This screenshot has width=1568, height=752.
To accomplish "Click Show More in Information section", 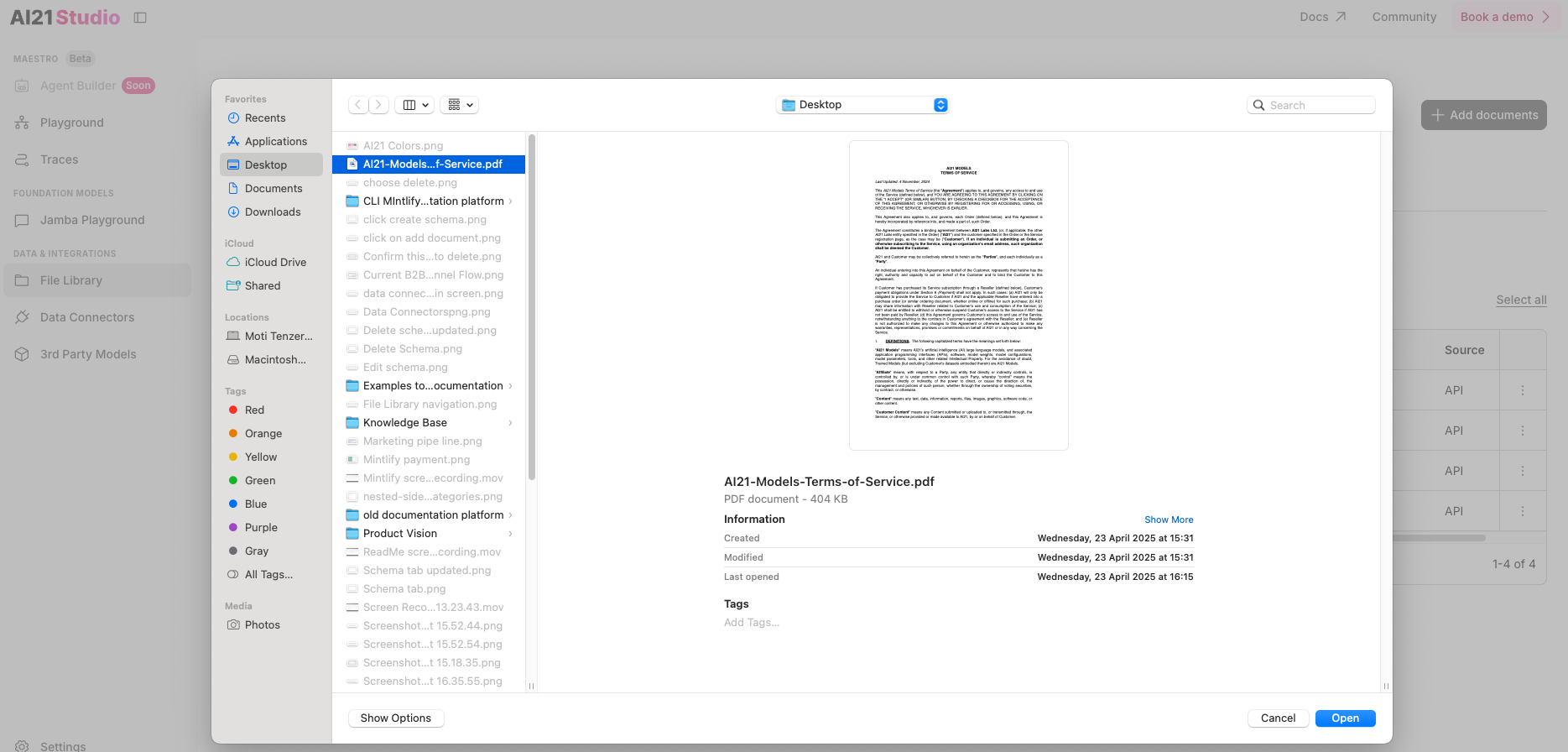I will 1169,520.
